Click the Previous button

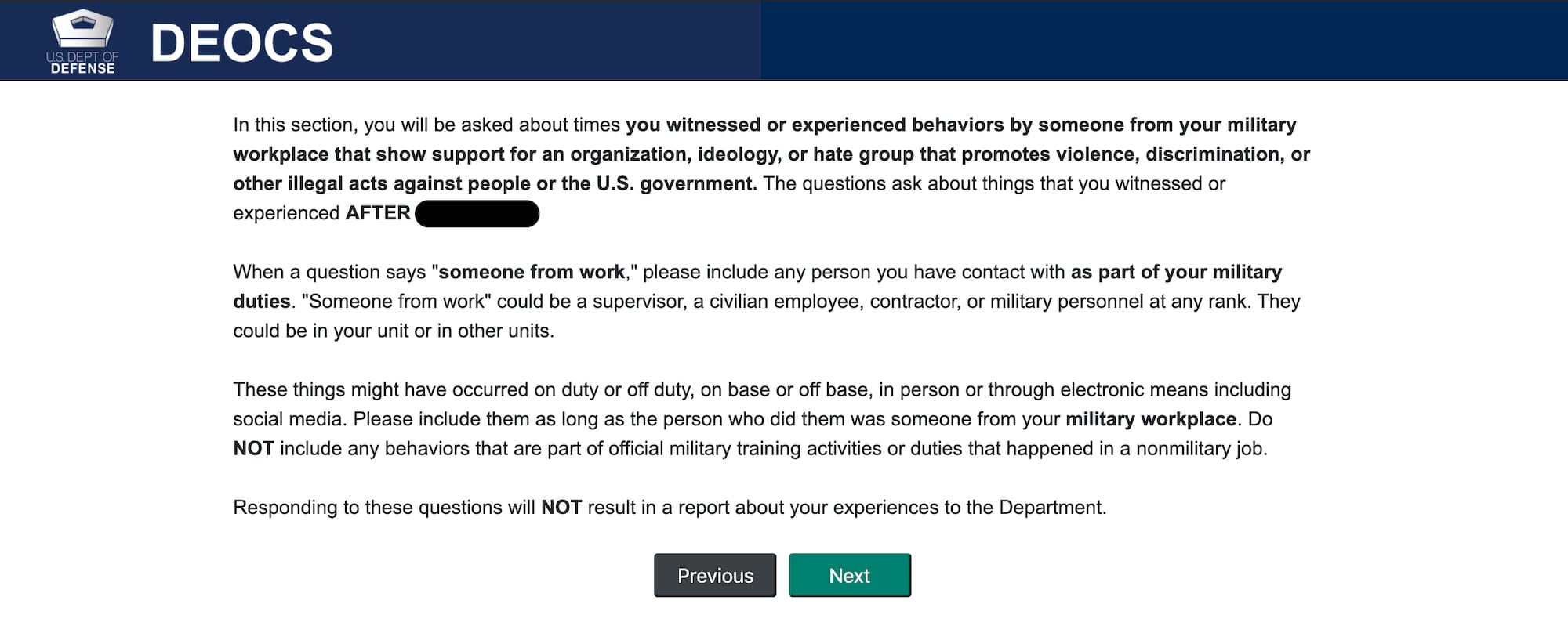714,574
